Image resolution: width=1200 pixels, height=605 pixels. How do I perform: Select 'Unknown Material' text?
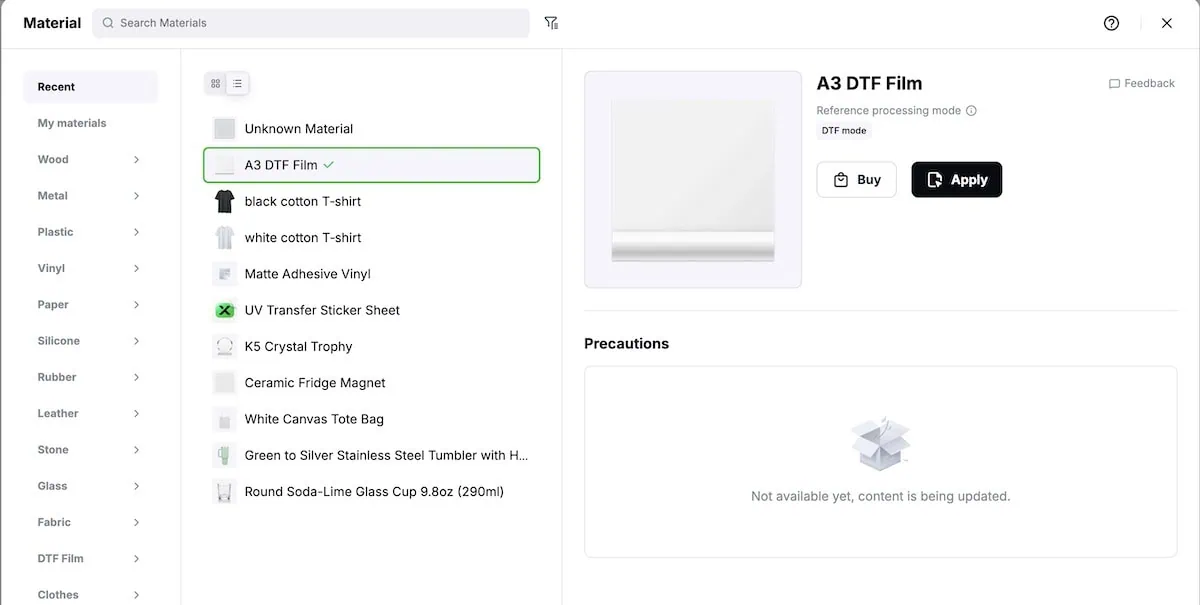pyautogui.click(x=299, y=129)
